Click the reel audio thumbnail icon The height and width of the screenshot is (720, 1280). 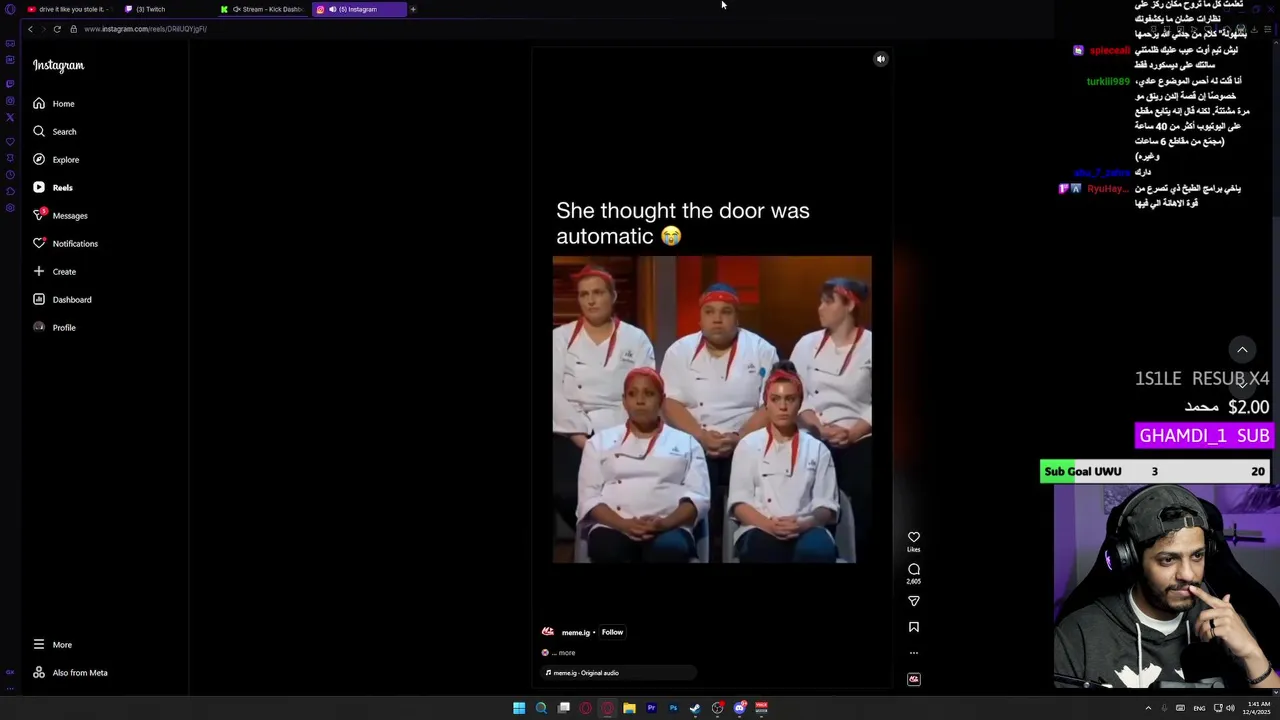(913, 679)
